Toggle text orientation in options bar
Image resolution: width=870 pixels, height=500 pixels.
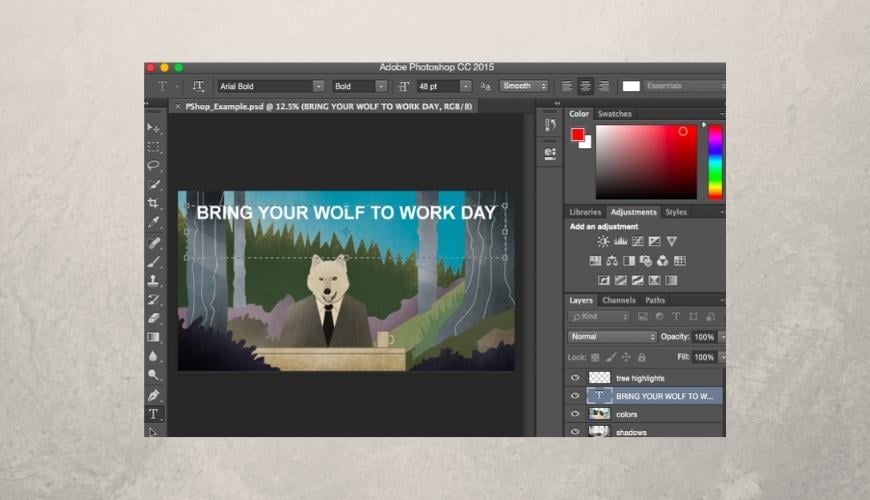point(198,86)
